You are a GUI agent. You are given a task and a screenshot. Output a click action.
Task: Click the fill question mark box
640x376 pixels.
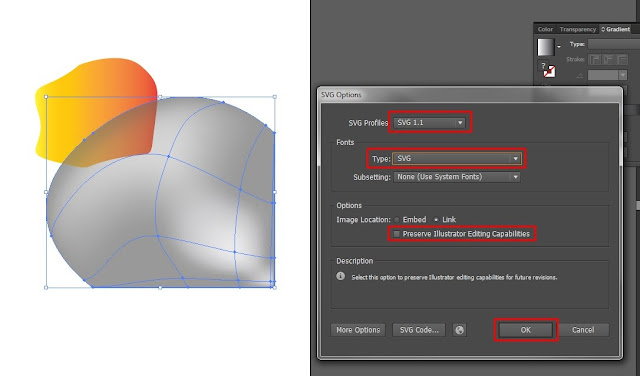tap(543, 66)
